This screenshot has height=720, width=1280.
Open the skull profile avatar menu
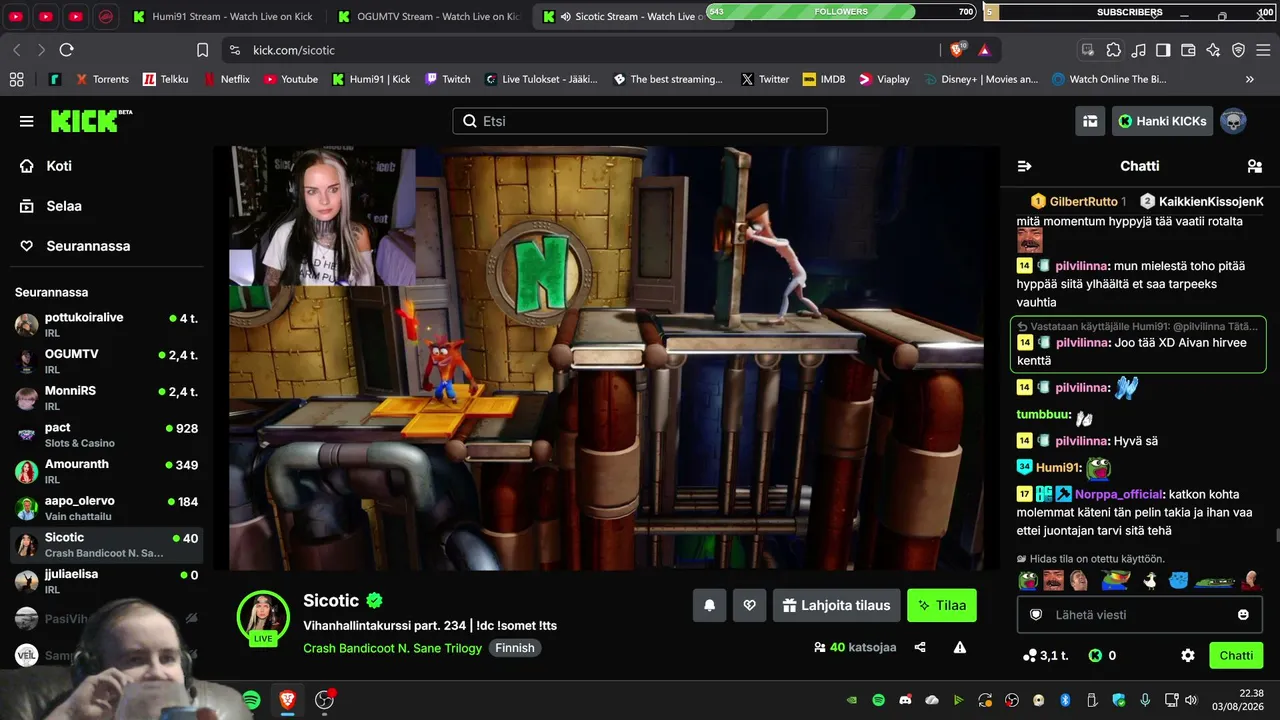click(x=1233, y=121)
